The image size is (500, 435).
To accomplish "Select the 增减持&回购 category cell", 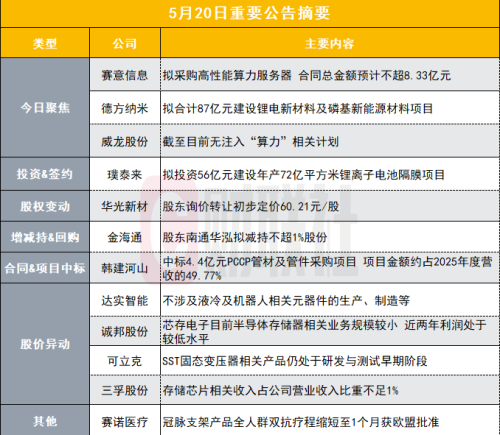I will 45,237.
